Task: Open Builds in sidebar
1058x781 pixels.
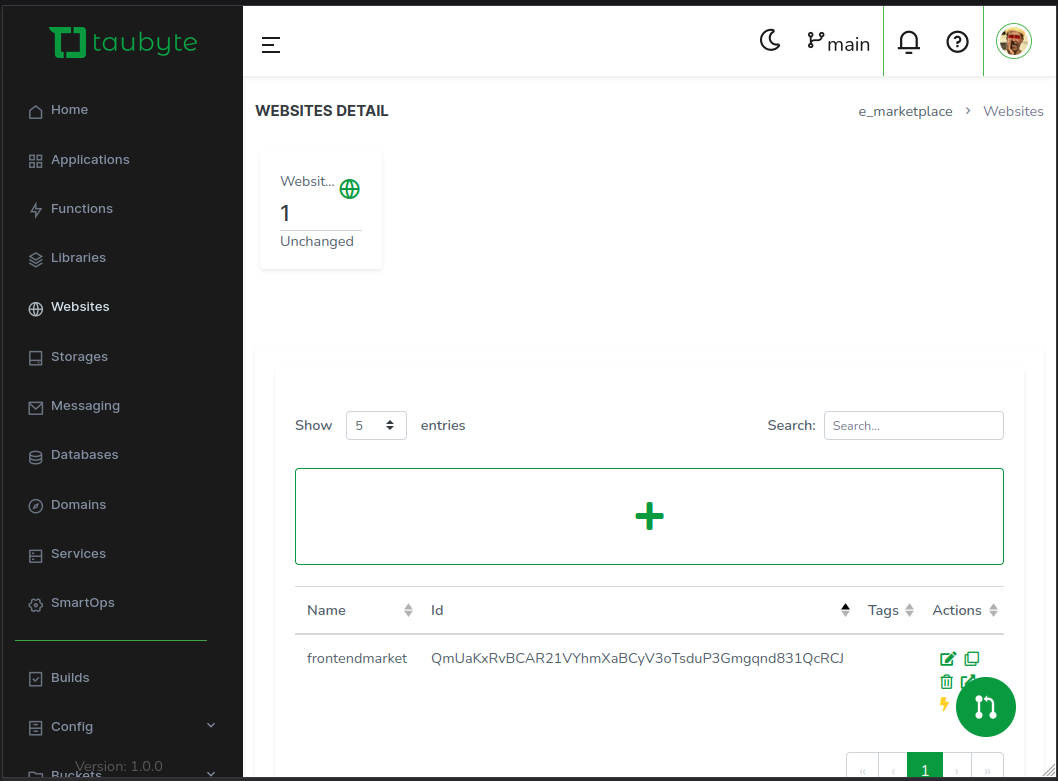Action: [x=69, y=678]
